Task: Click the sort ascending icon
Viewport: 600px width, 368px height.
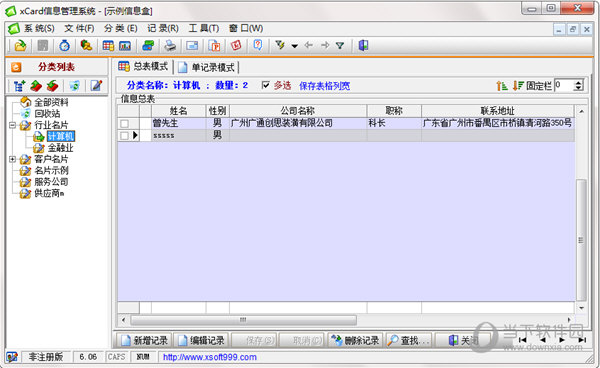Action: tap(502, 86)
